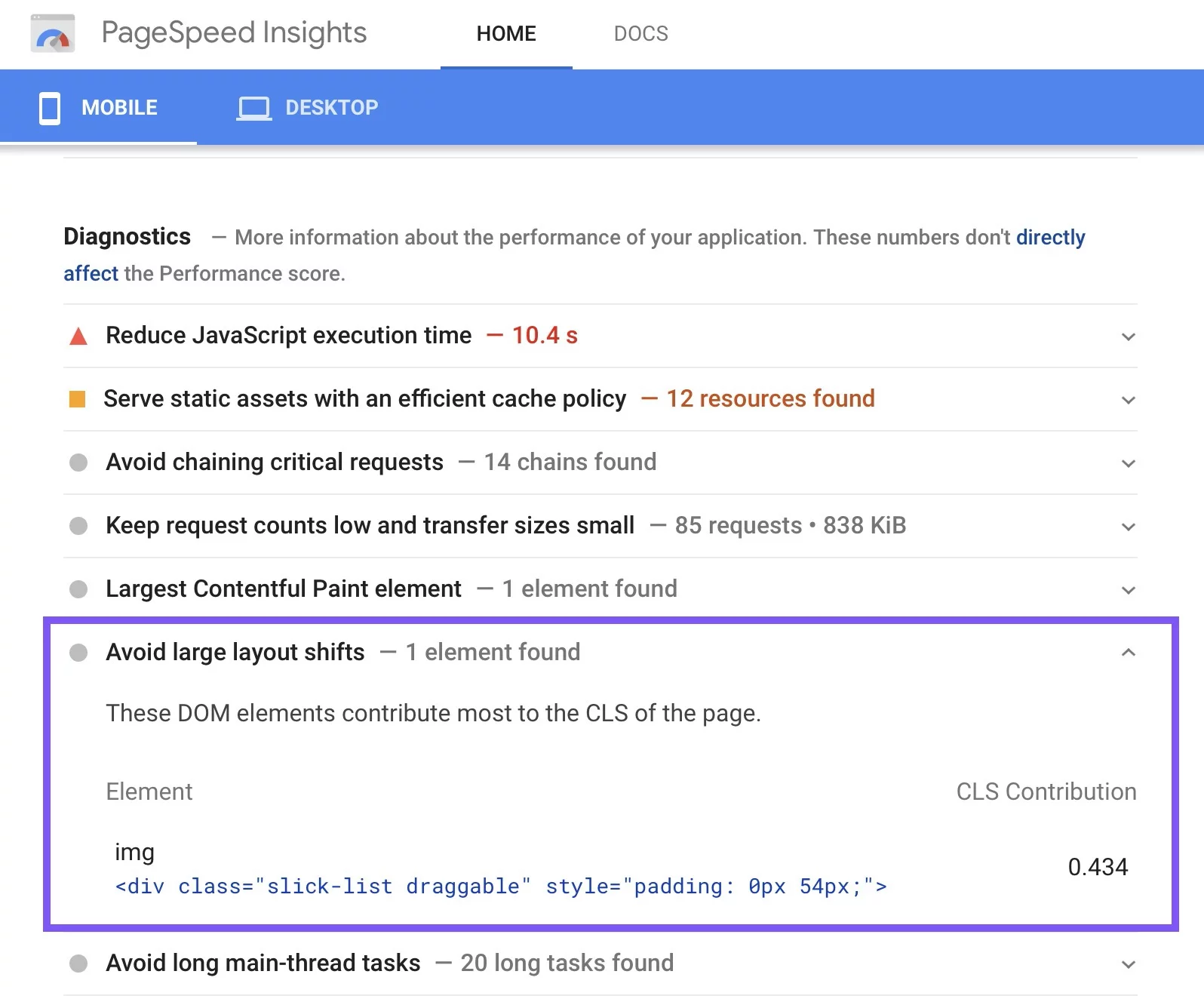Click Serve static assets audit title
The height and width of the screenshot is (1005, 1204).
click(x=365, y=398)
